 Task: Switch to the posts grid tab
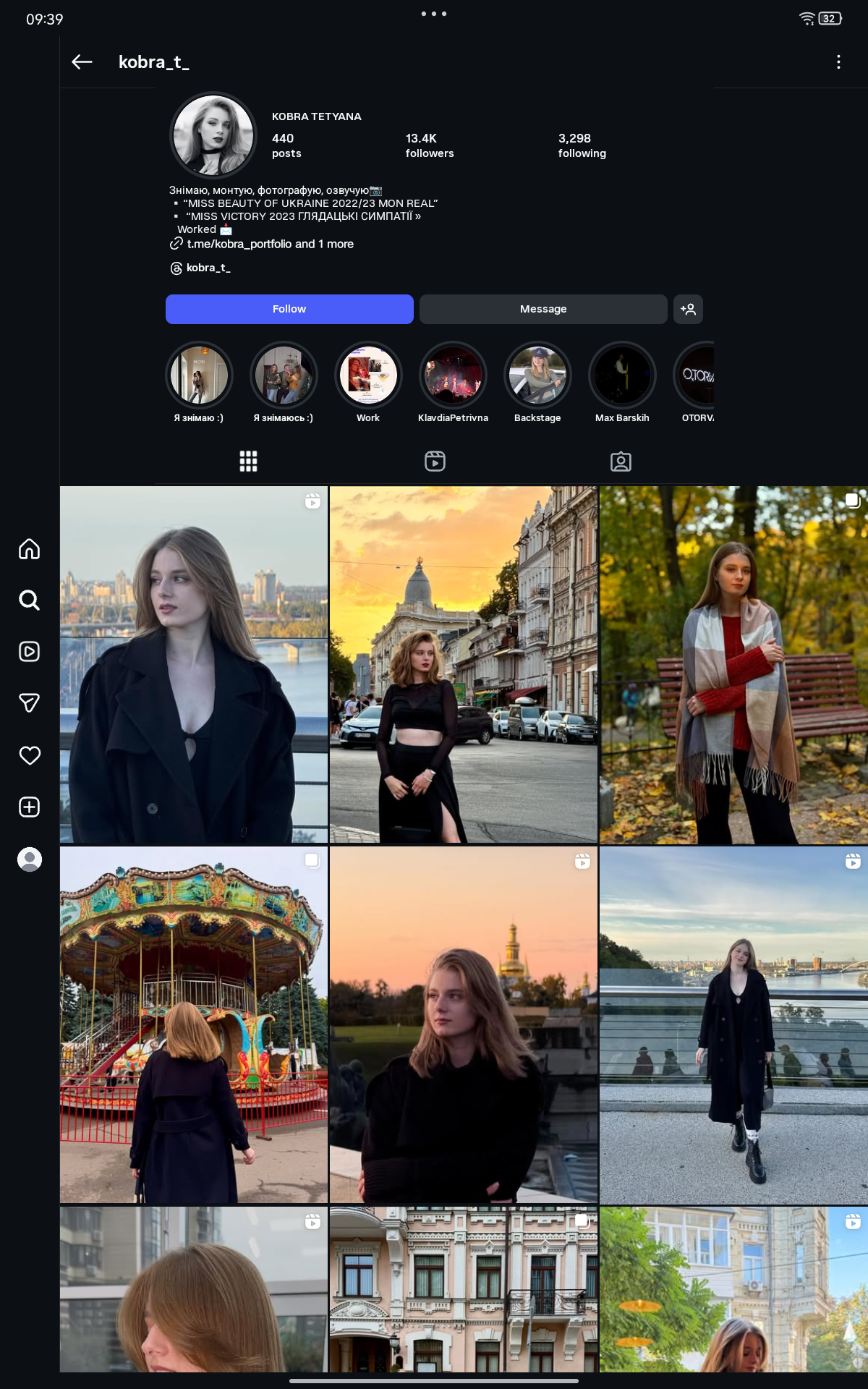(x=248, y=462)
